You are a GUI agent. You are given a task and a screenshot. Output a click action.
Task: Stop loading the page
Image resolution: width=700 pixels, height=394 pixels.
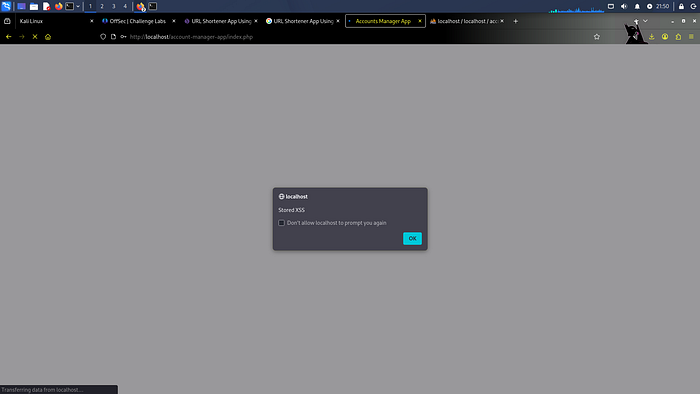[x=35, y=37]
